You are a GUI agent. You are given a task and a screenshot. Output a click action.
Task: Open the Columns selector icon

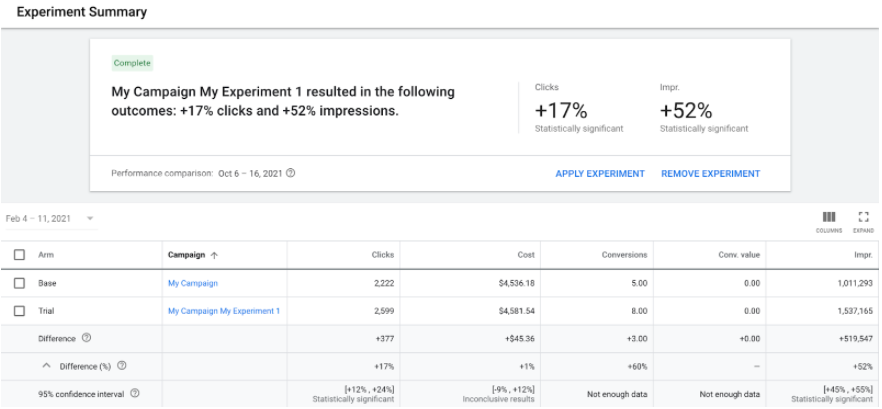pos(829,217)
